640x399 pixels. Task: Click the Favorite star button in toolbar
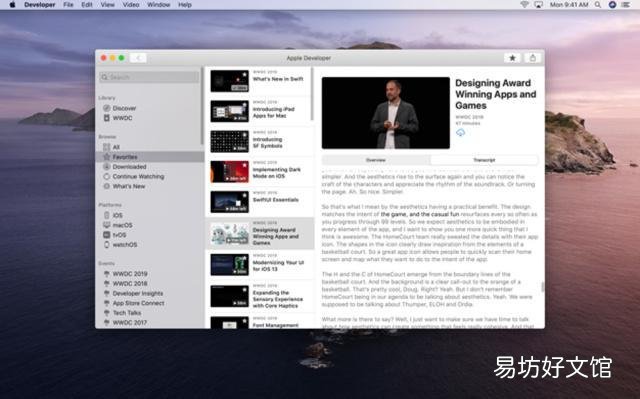coord(512,58)
